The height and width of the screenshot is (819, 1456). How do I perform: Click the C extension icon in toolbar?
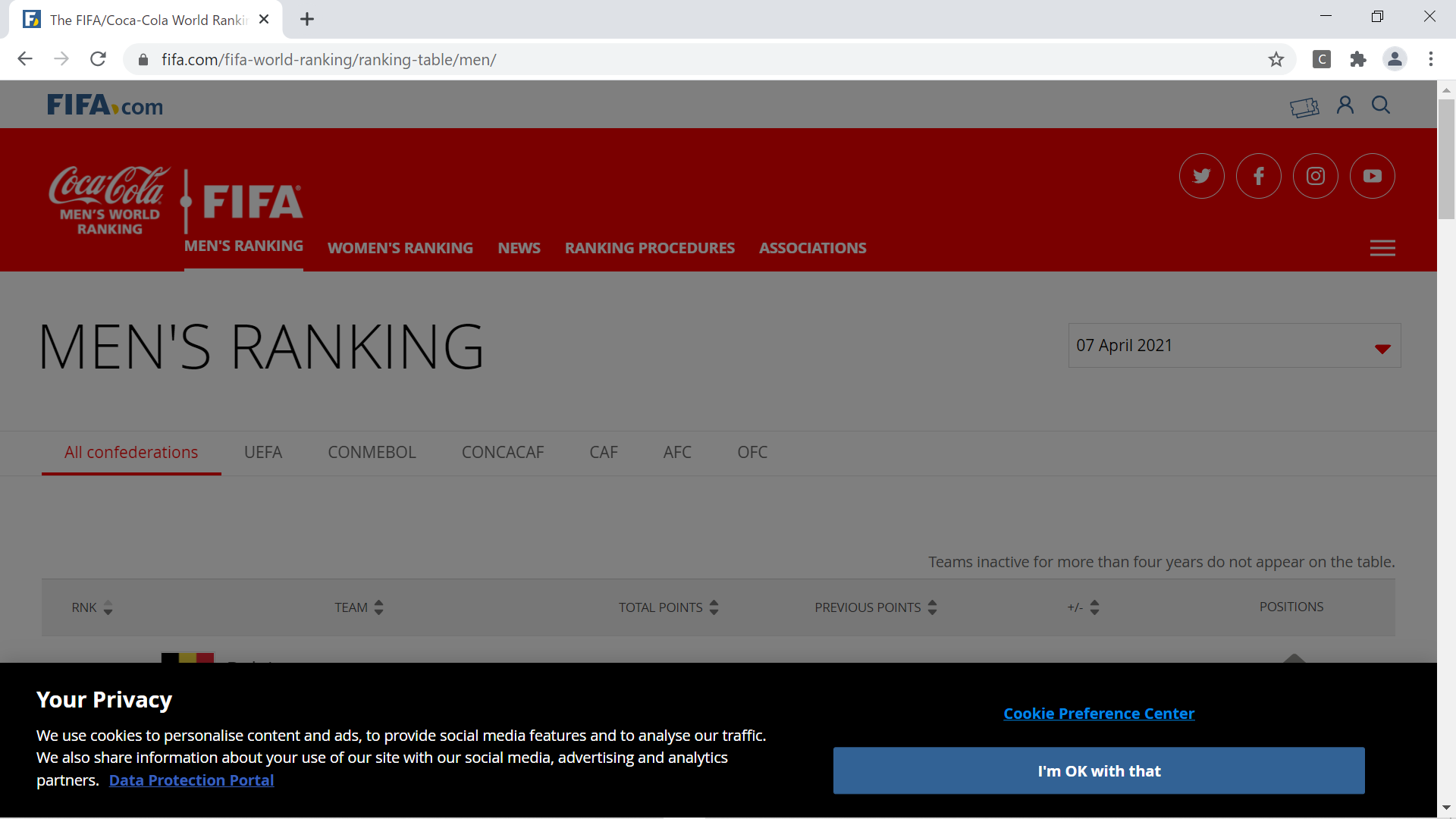coord(1322,59)
